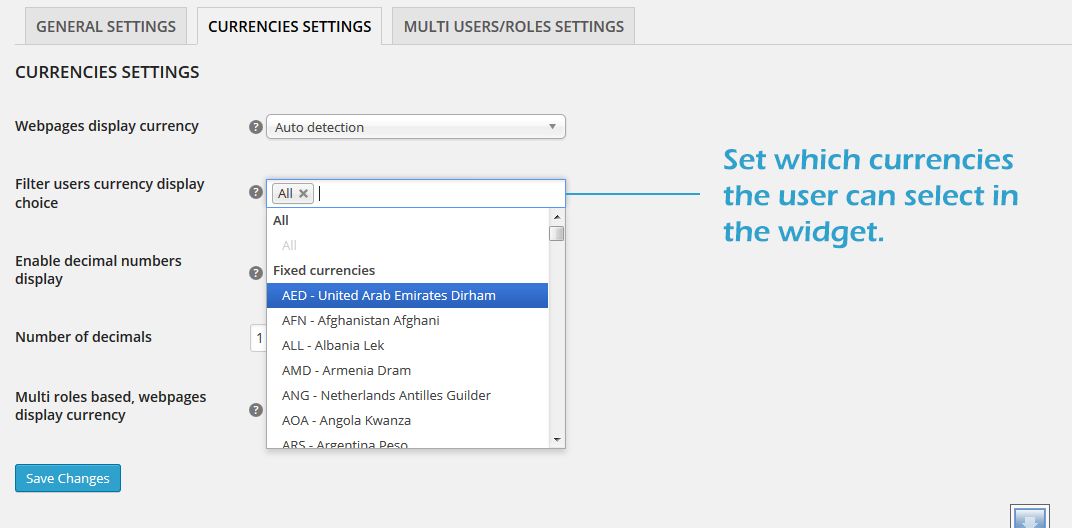Click the Save Changes button
Screen dimensions: 1072x528
point(68,478)
